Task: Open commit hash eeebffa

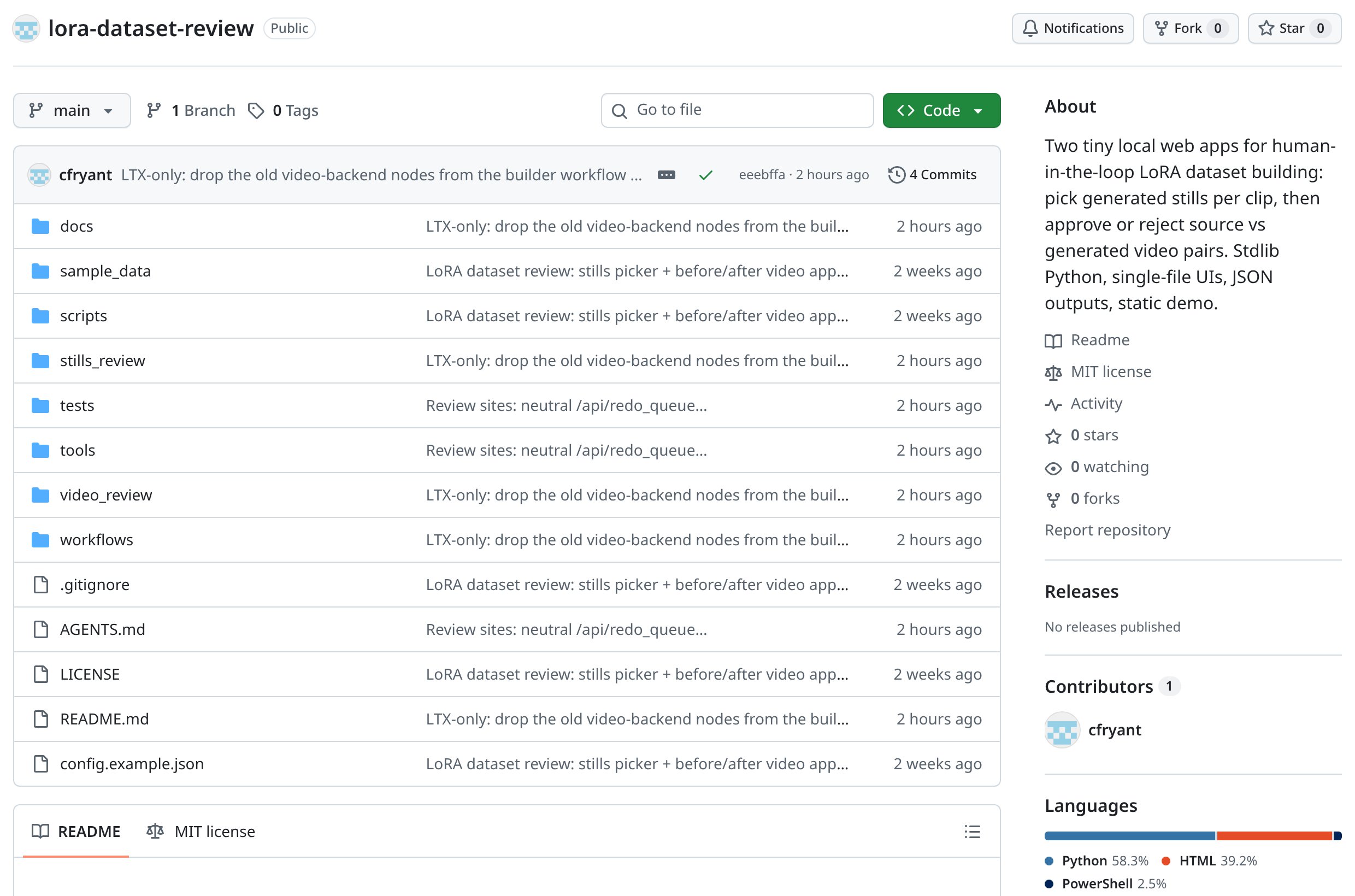Action: [x=761, y=175]
